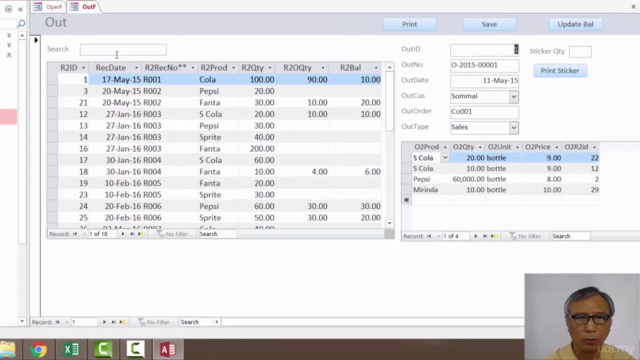Click the OutOrder field Co001
The width and height of the screenshot is (640, 360).
[x=484, y=112]
